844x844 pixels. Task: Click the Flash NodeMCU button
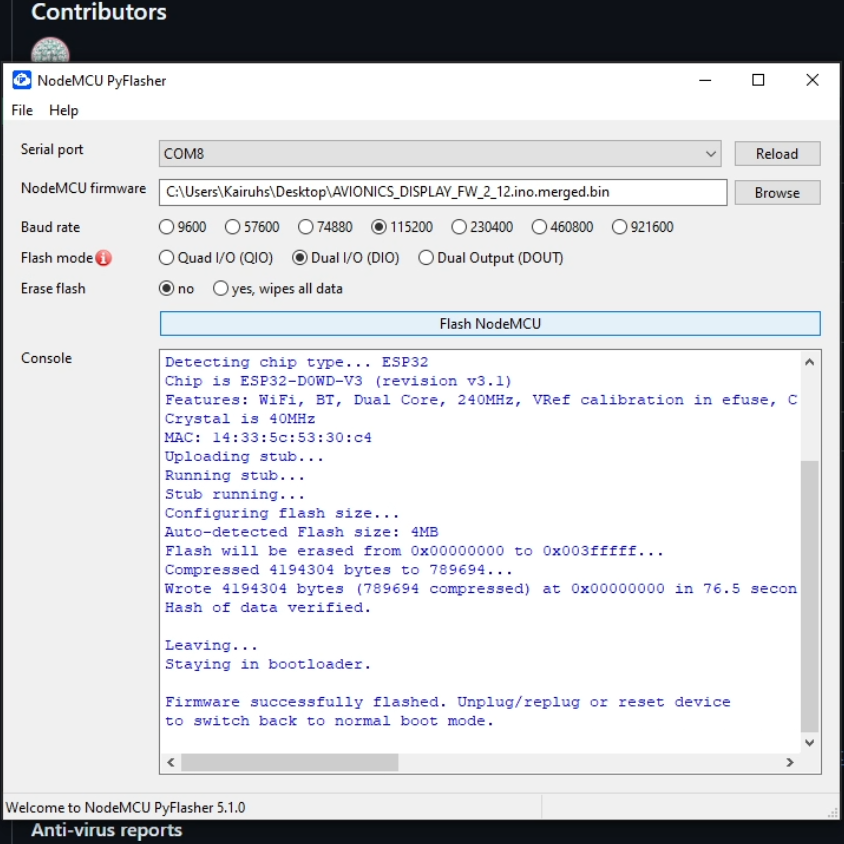point(490,323)
